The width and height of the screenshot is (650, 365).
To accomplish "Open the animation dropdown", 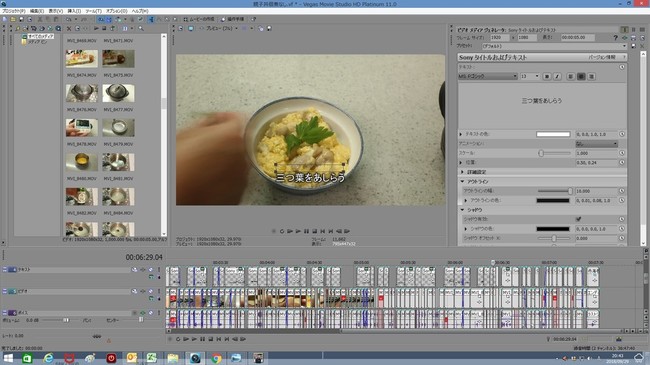I will pos(597,144).
